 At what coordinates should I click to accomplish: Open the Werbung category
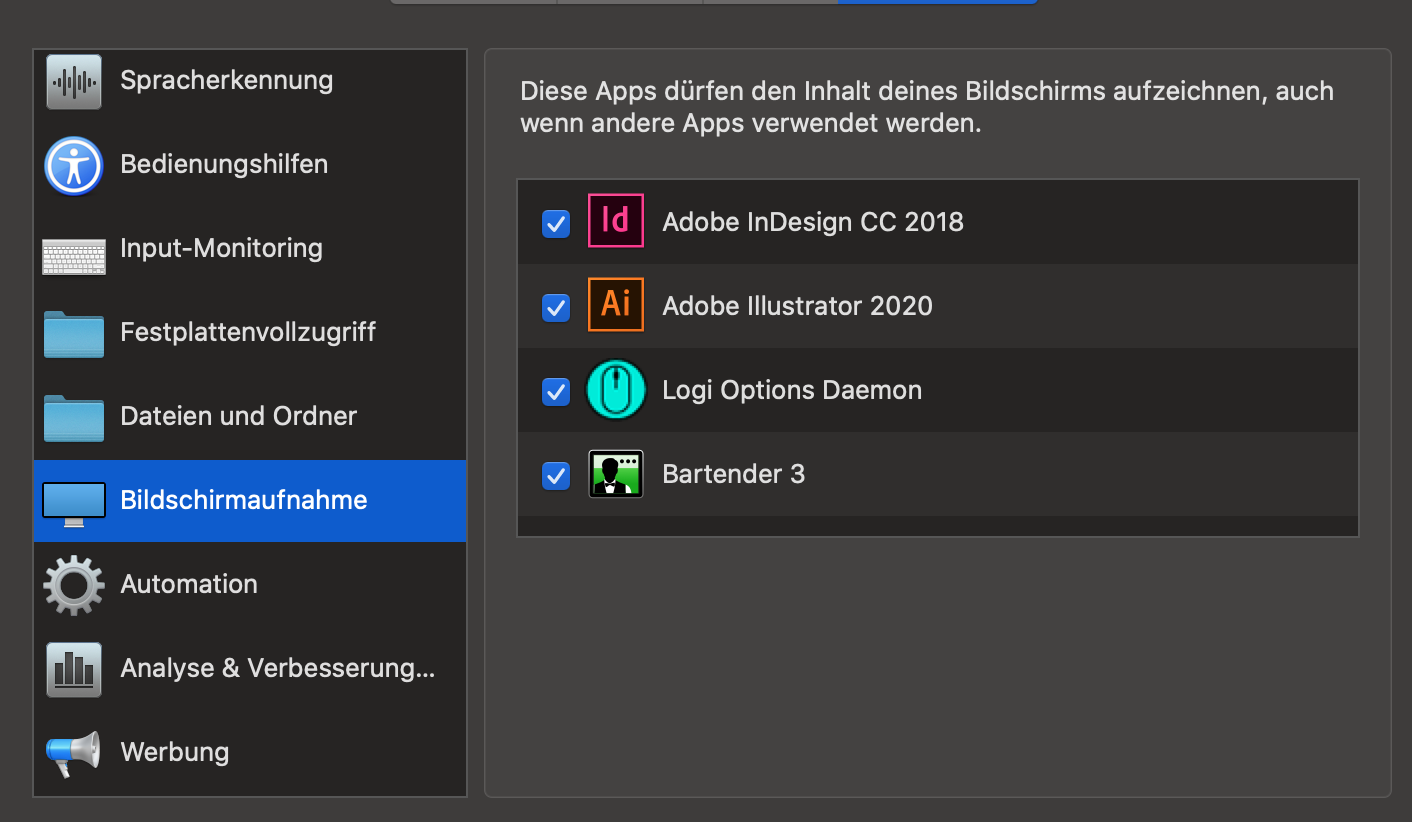(x=250, y=753)
